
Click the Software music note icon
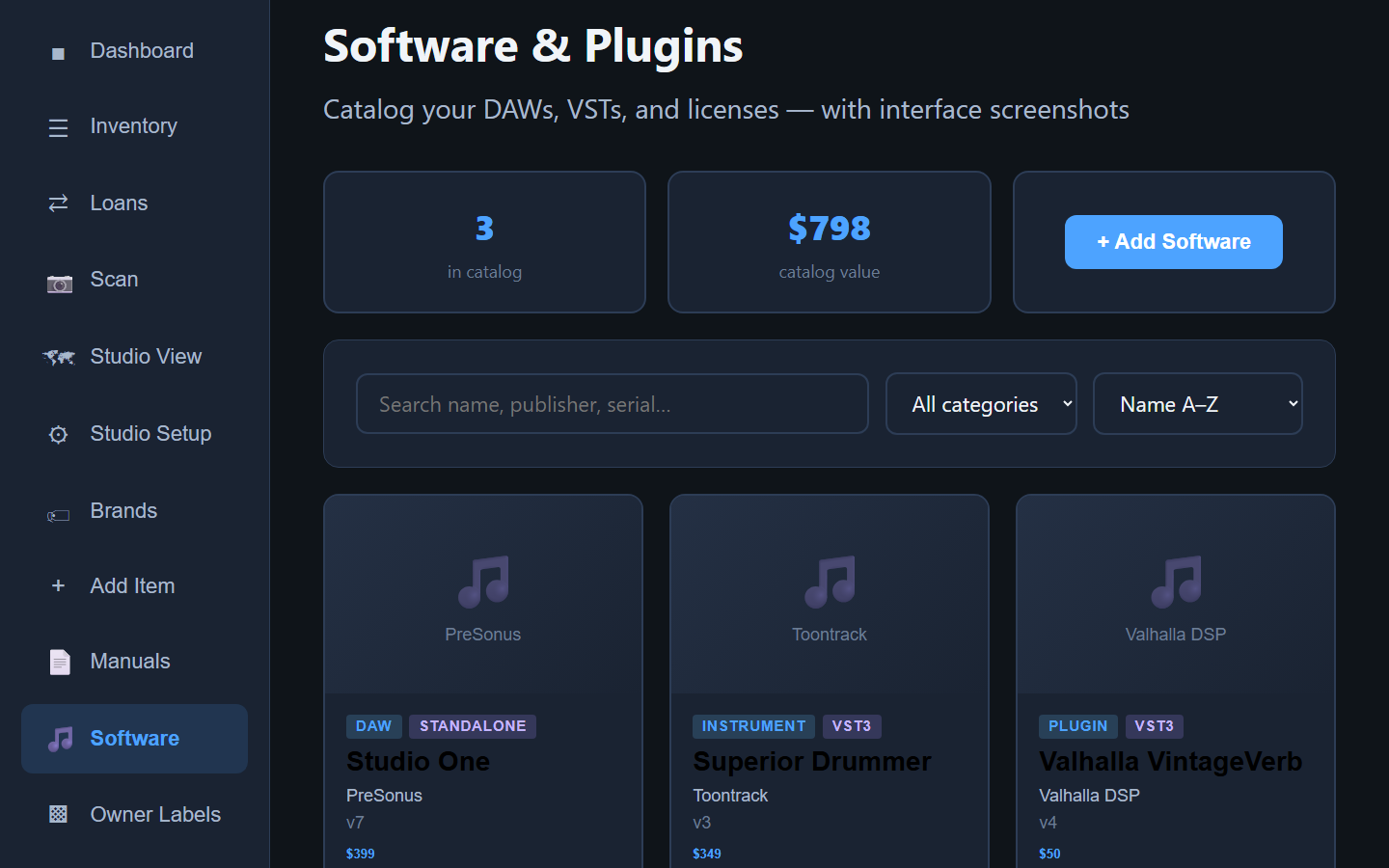[60, 739]
